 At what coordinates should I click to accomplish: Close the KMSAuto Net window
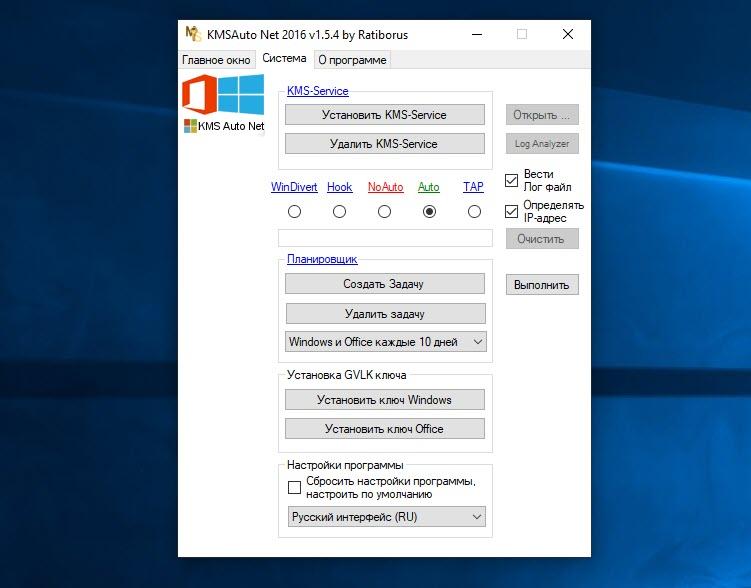(x=568, y=34)
